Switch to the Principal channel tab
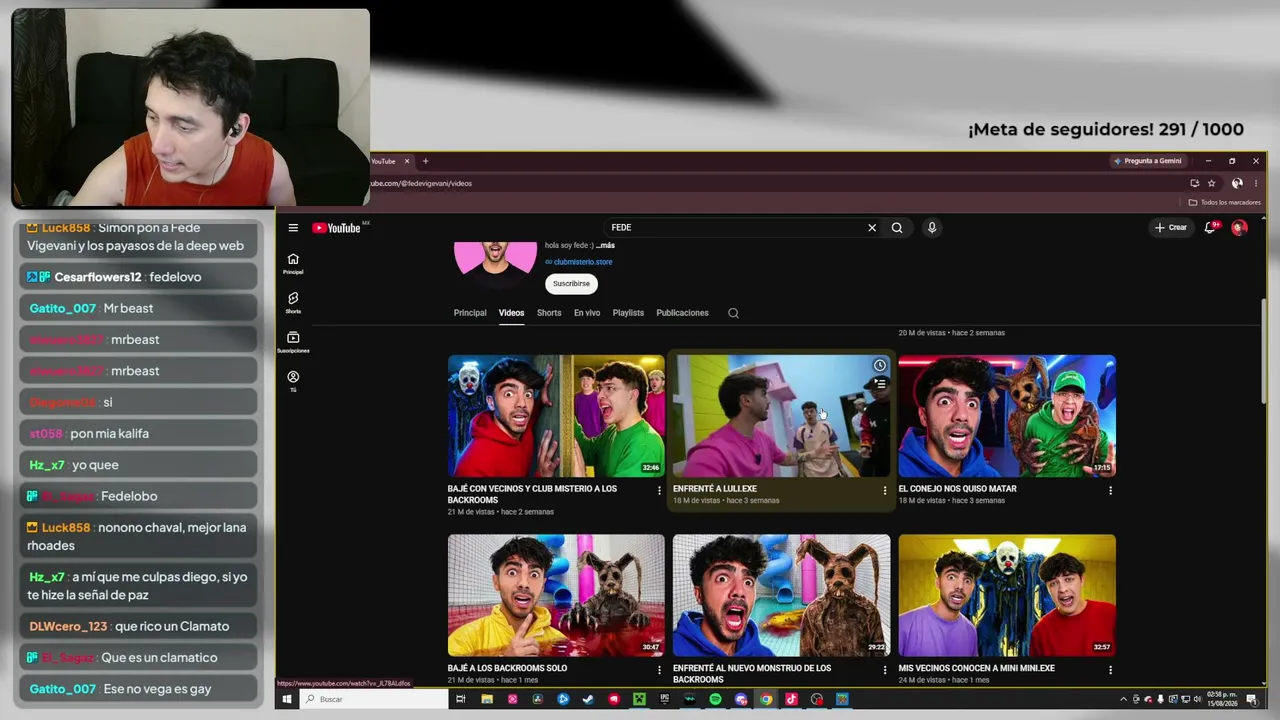Image resolution: width=1280 pixels, height=720 pixels. [470, 313]
